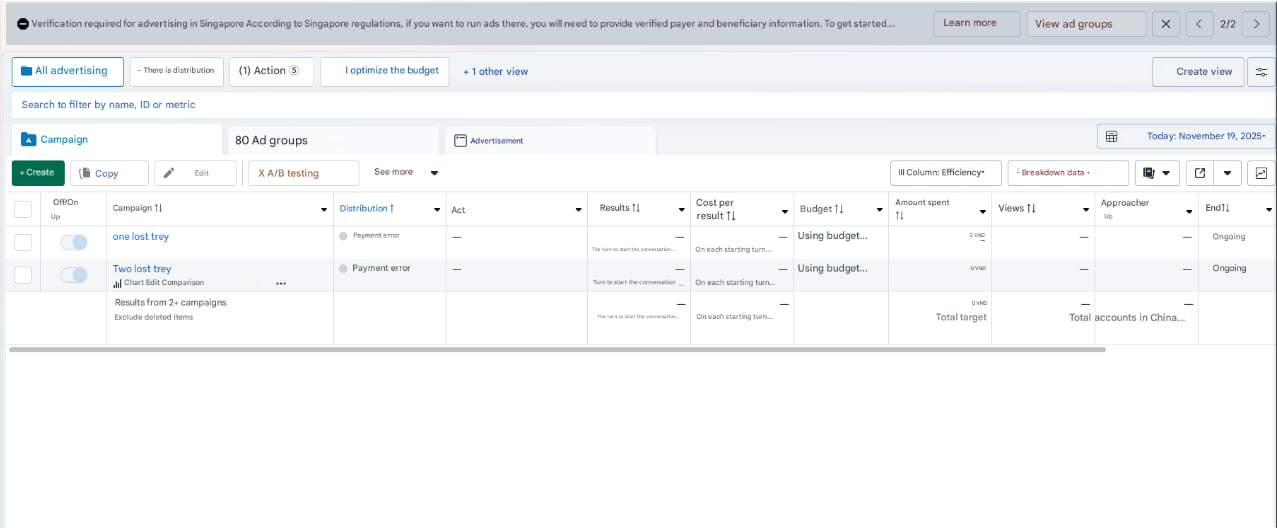This screenshot has height=528, width=1277.
Task: Open the Distribution column dropdown arrow
Action: [437, 210]
